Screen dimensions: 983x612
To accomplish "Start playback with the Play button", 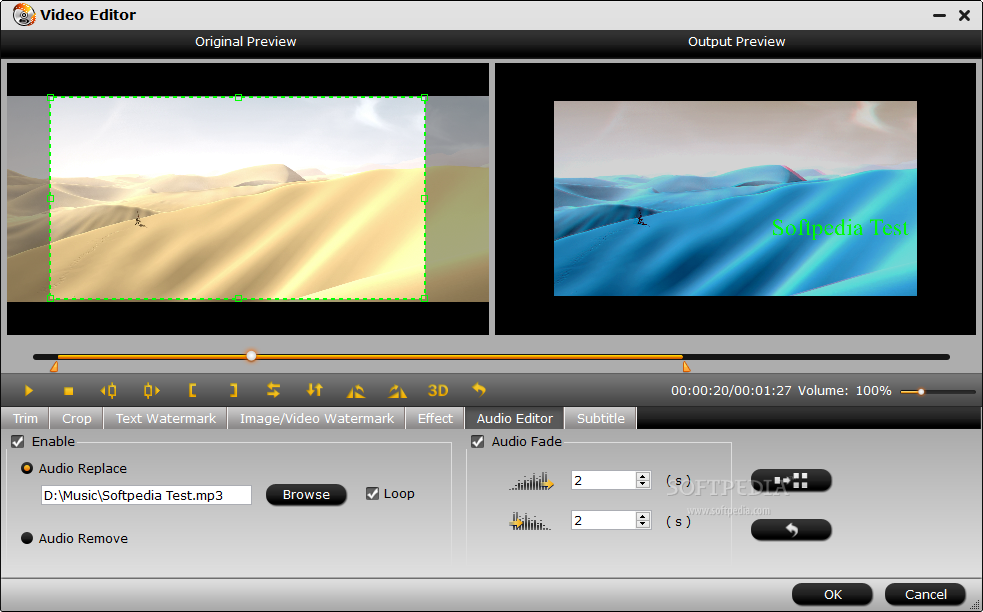I will 28,391.
